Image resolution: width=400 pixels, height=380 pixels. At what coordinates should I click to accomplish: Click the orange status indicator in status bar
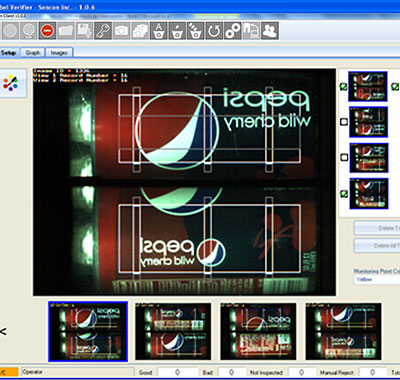pos(9,372)
